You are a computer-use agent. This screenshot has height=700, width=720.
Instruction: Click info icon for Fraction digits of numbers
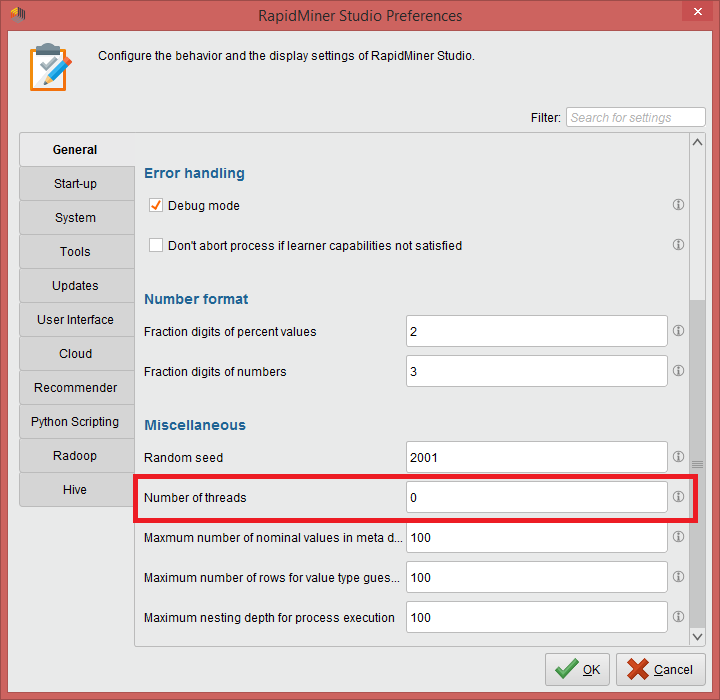click(x=678, y=370)
